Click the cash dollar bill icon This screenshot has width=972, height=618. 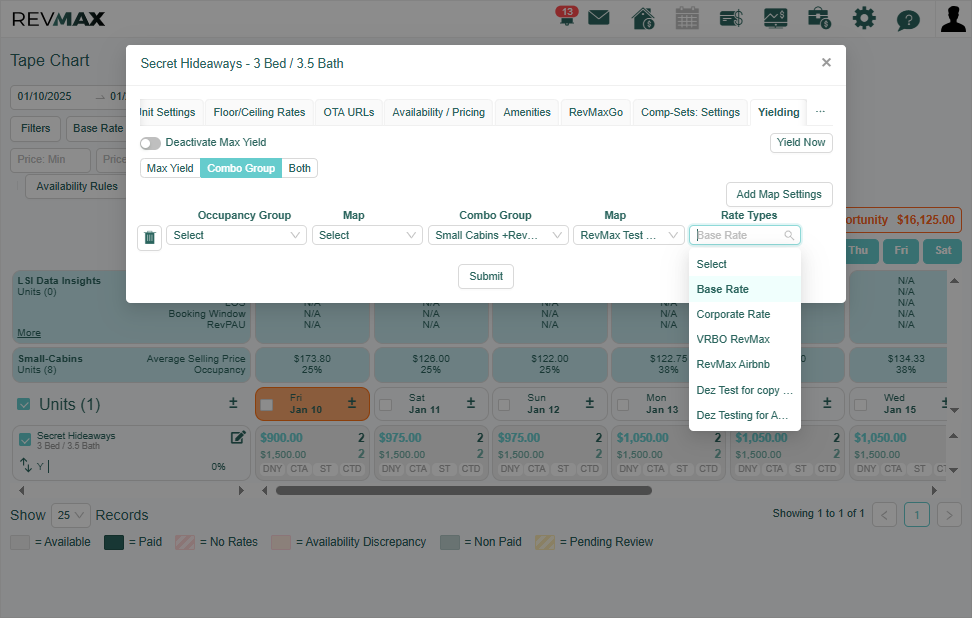[x=731, y=19]
